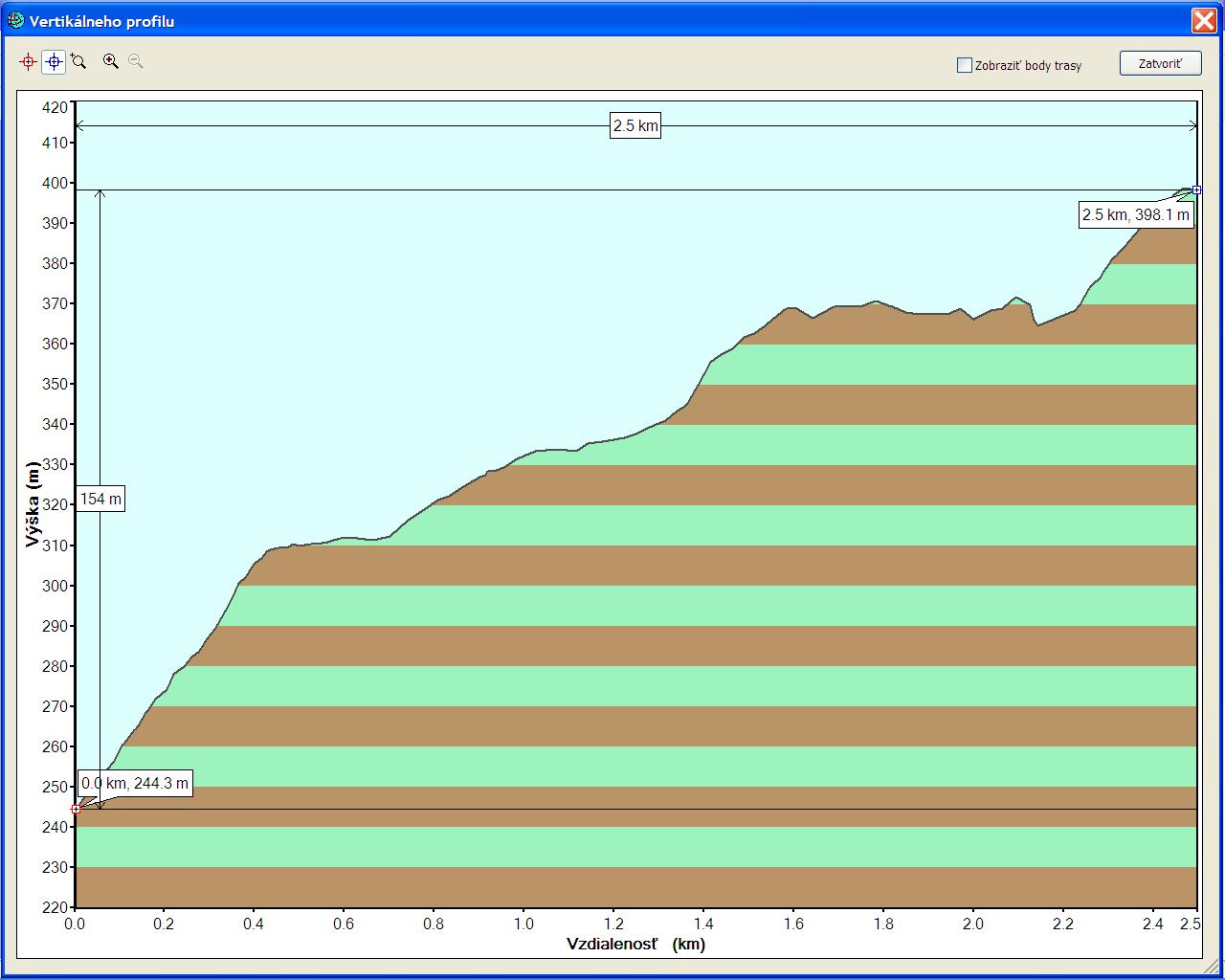Click the greyed zoom out magnifier icon
This screenshot has height=980, width=1225.
coord(136,62)
